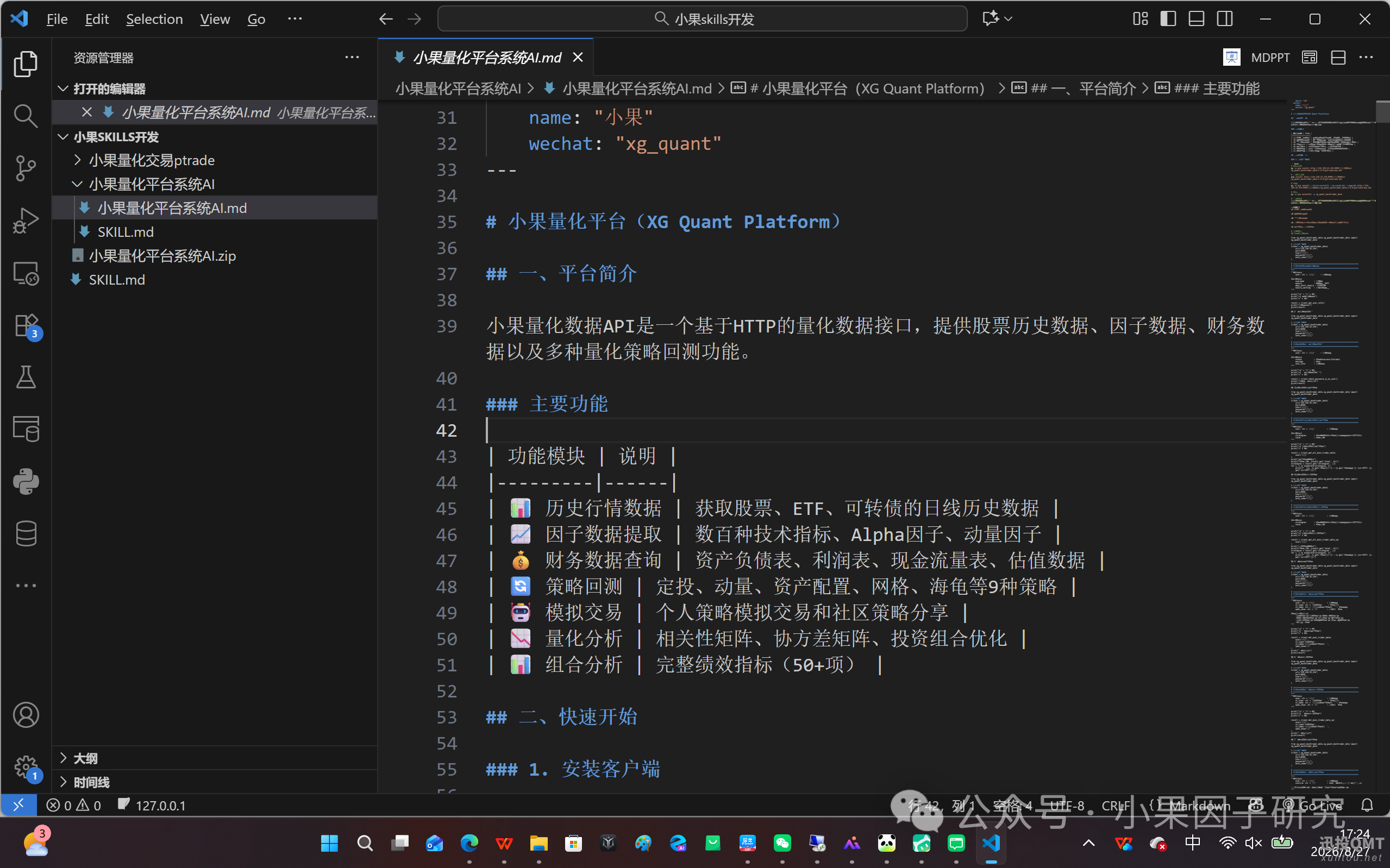Toggle the bottom panel
1390x868 pixels.
[1196, 19]
